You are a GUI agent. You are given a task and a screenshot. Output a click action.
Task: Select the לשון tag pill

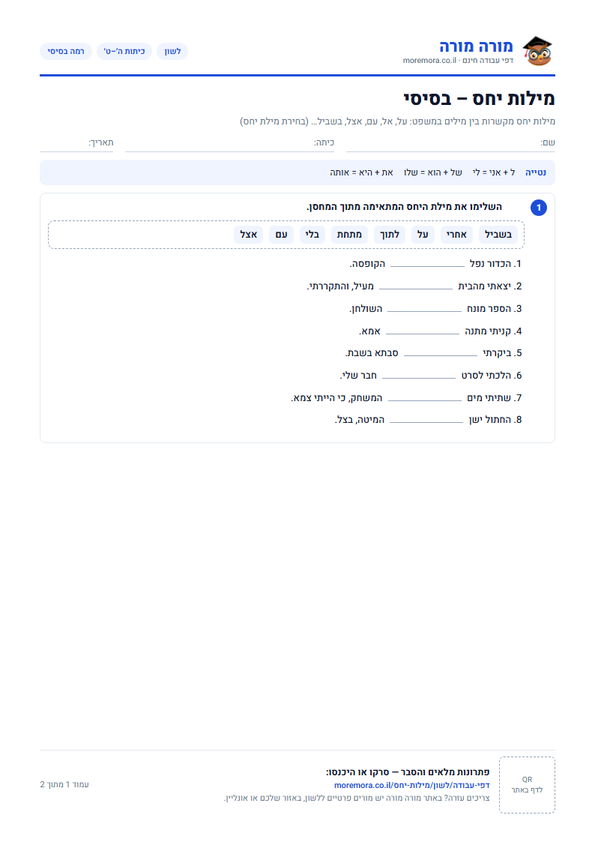point(172,52)
